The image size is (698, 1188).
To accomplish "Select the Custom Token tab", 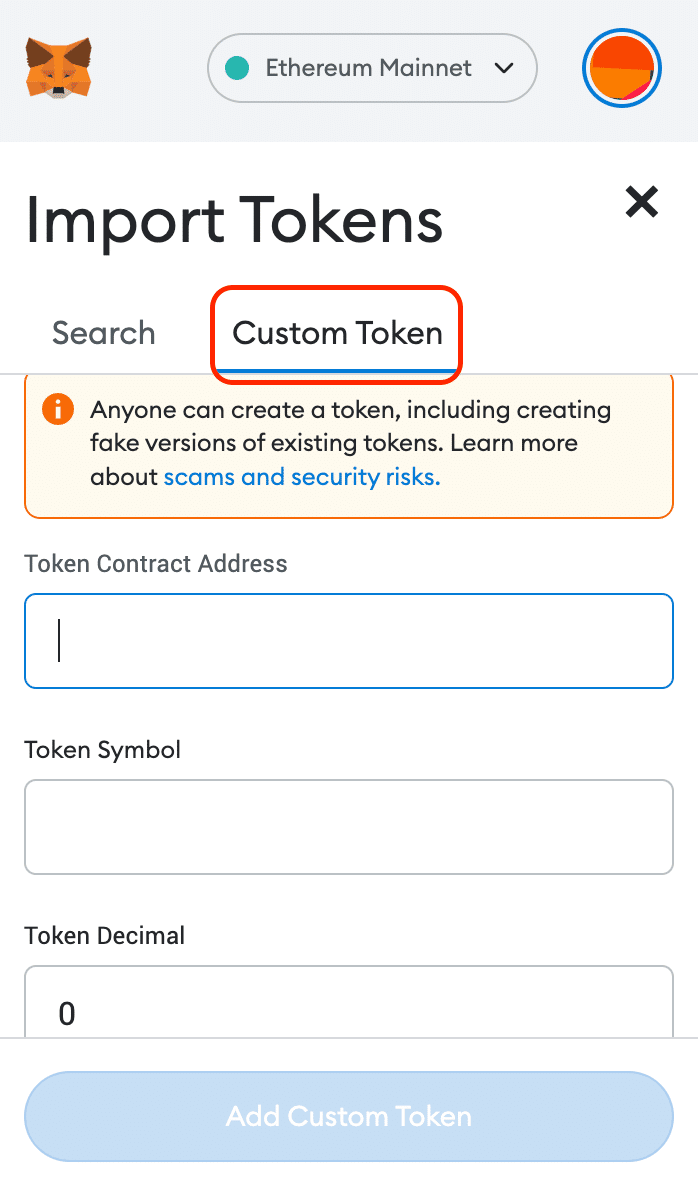I will tap(336, 333).
